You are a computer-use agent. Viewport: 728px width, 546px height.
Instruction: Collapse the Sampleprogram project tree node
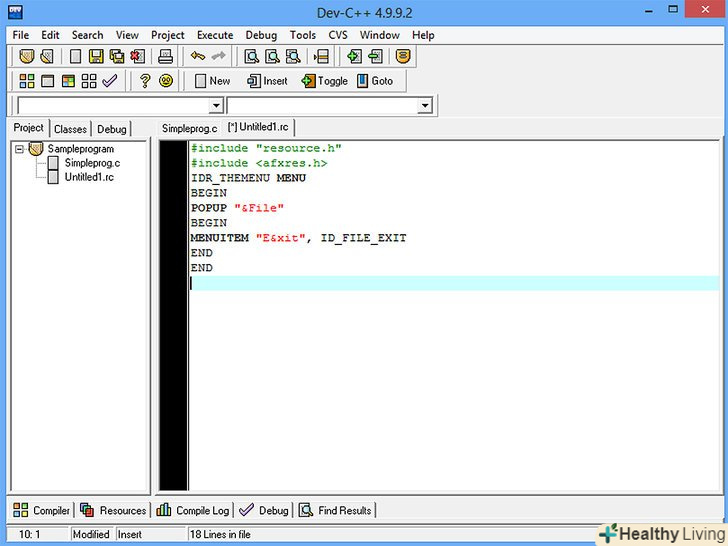[x=19, y=149]
